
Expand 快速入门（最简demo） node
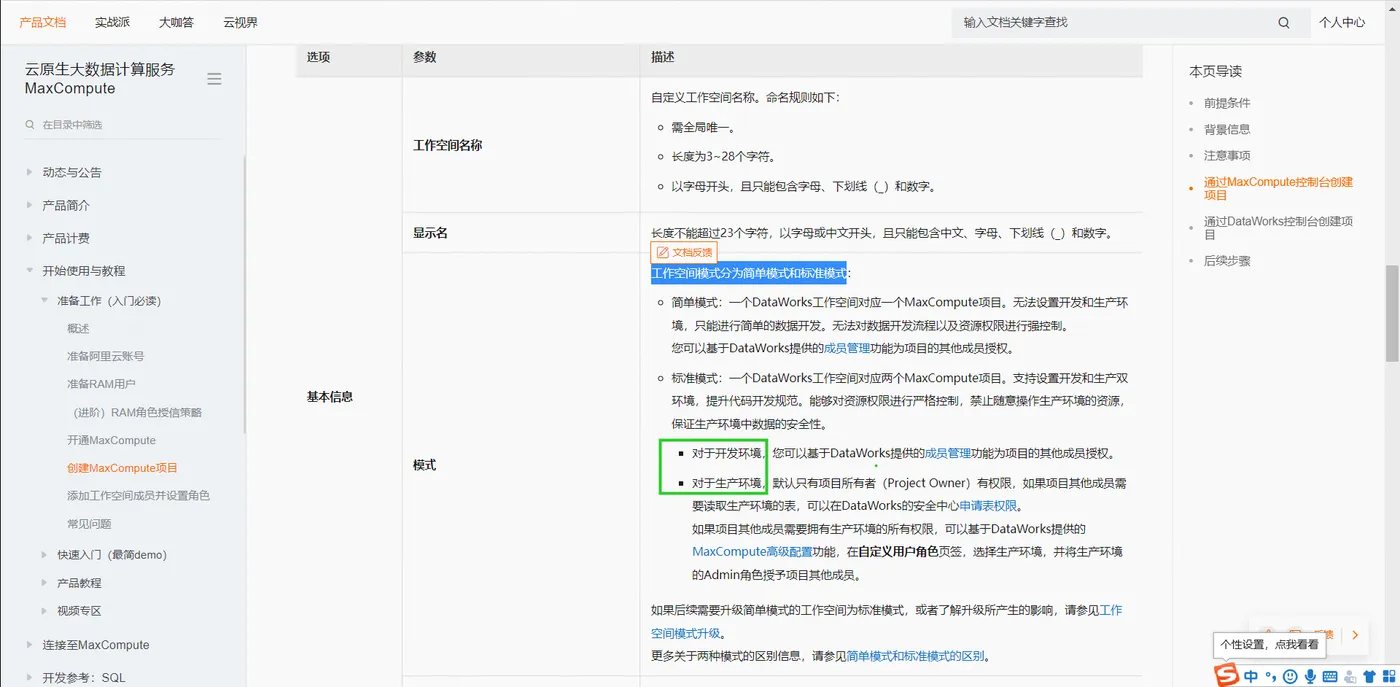(45, 554)
